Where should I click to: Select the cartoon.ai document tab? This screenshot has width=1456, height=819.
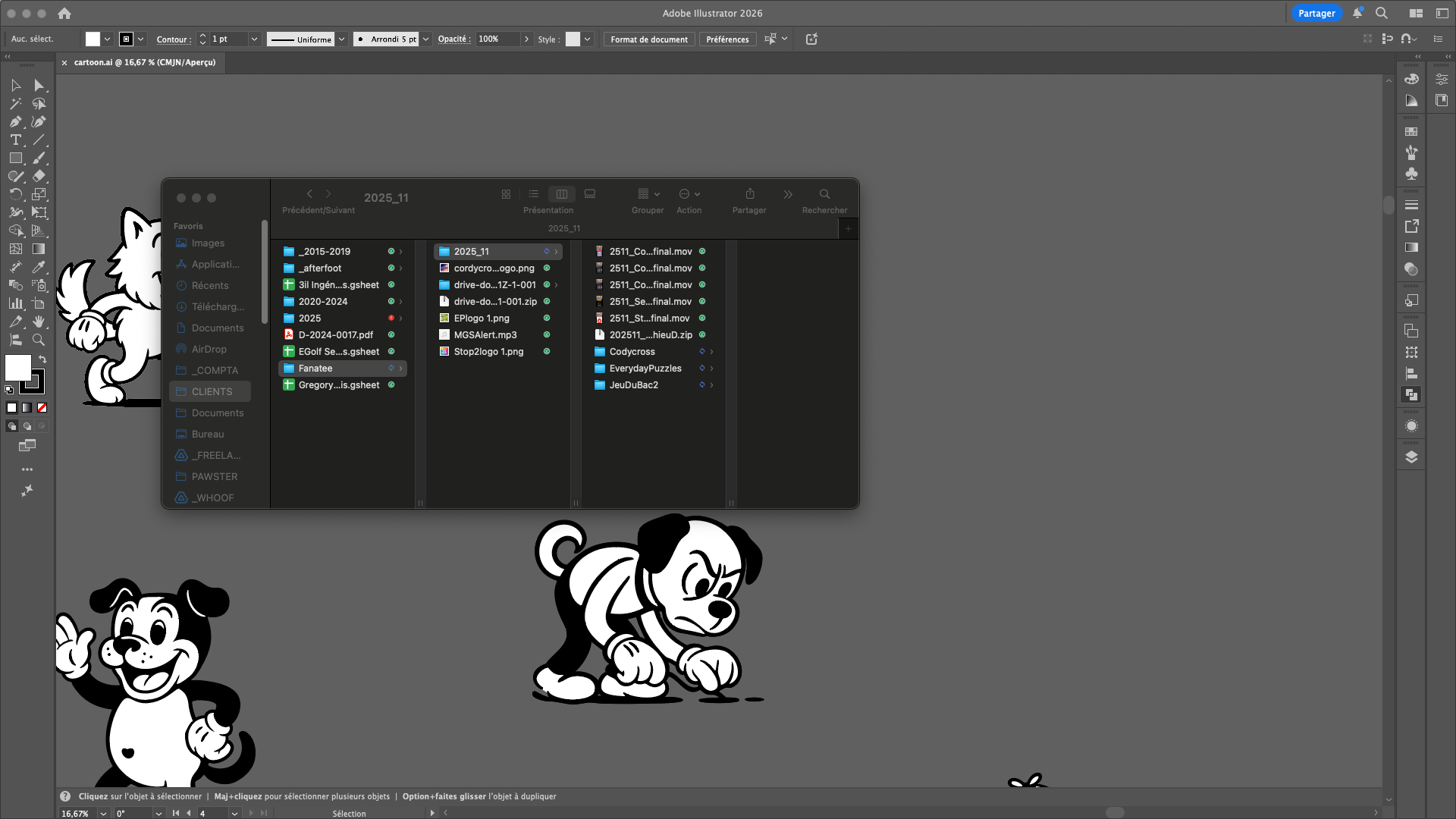coord(144,63)
